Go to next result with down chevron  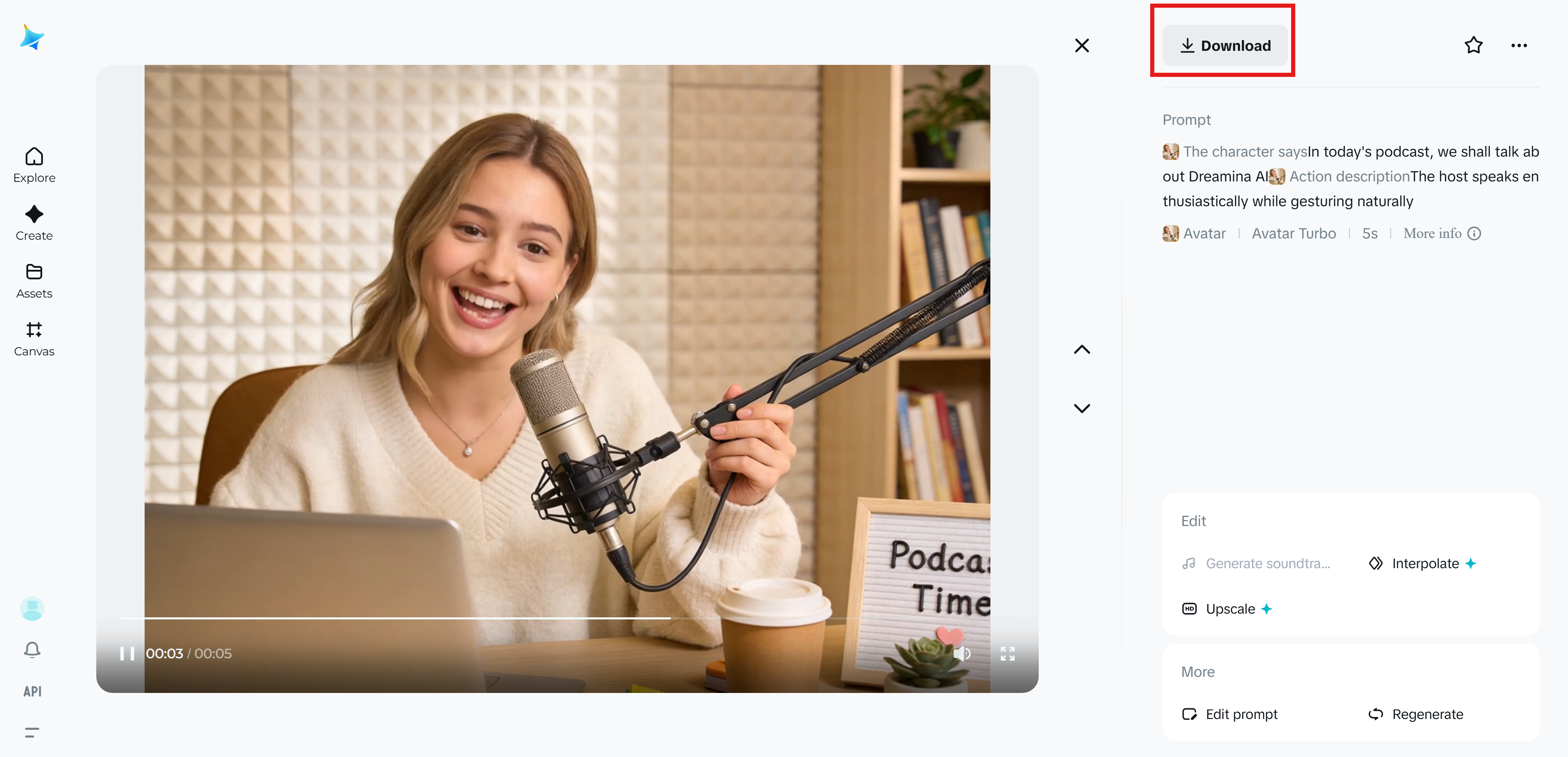1082,408
